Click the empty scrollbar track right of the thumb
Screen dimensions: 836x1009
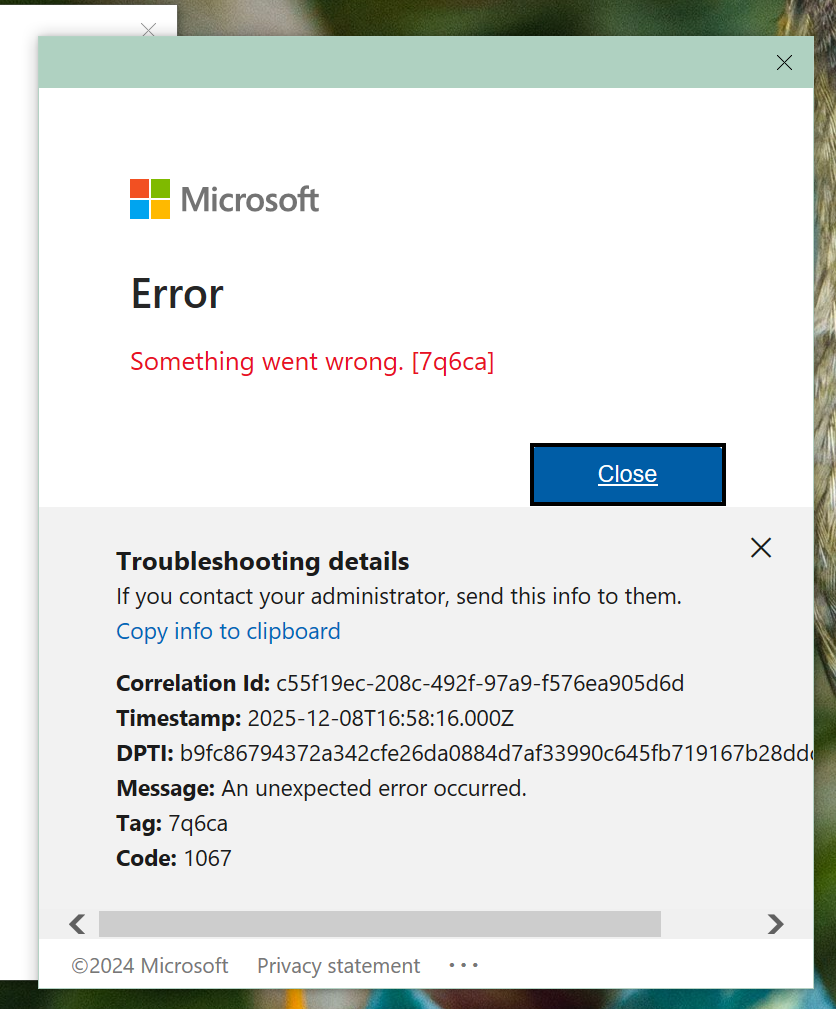pos(712,924)
